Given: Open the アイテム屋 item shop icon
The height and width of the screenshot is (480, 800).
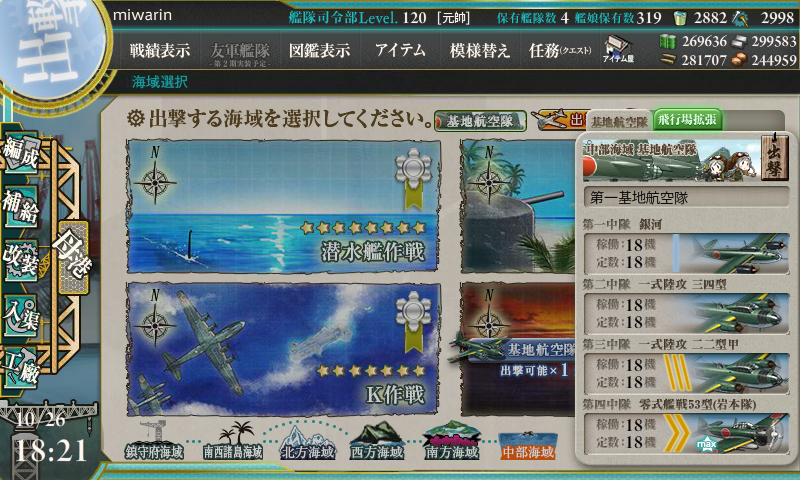Looking at the screenshot, I should tap(618, 49).
